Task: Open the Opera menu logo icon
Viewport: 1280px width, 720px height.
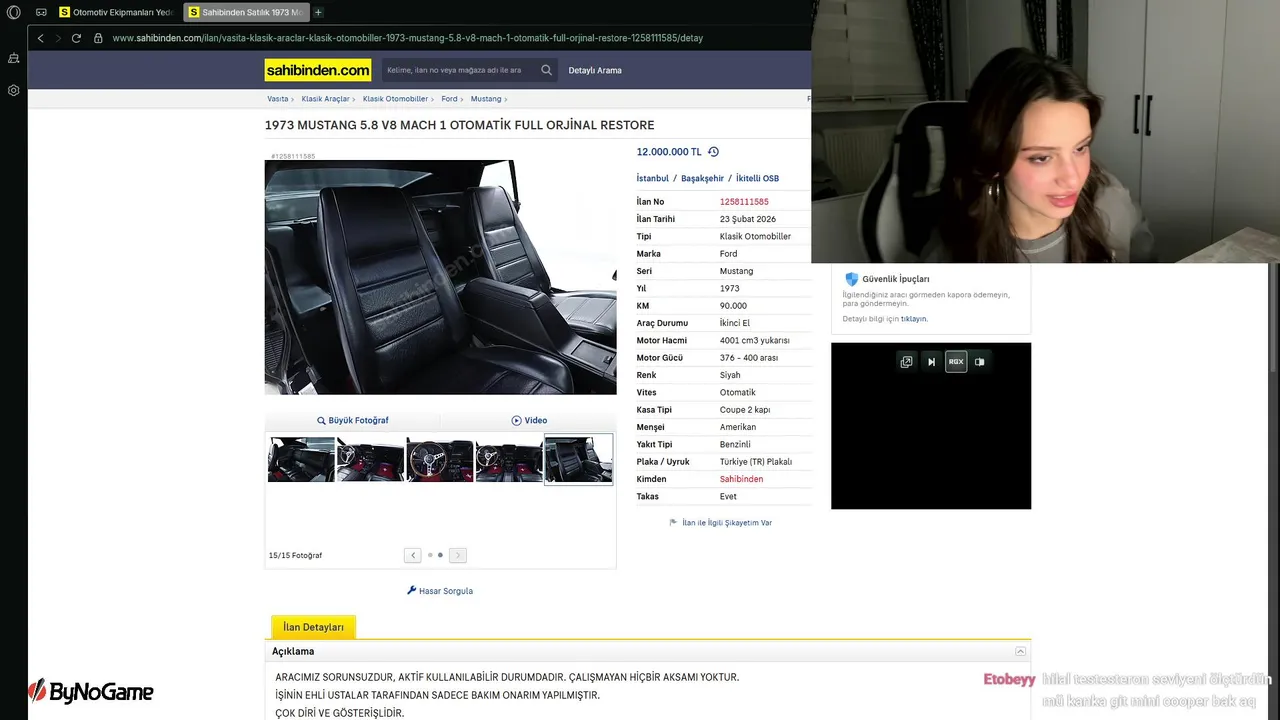Action: click(14, 12)
